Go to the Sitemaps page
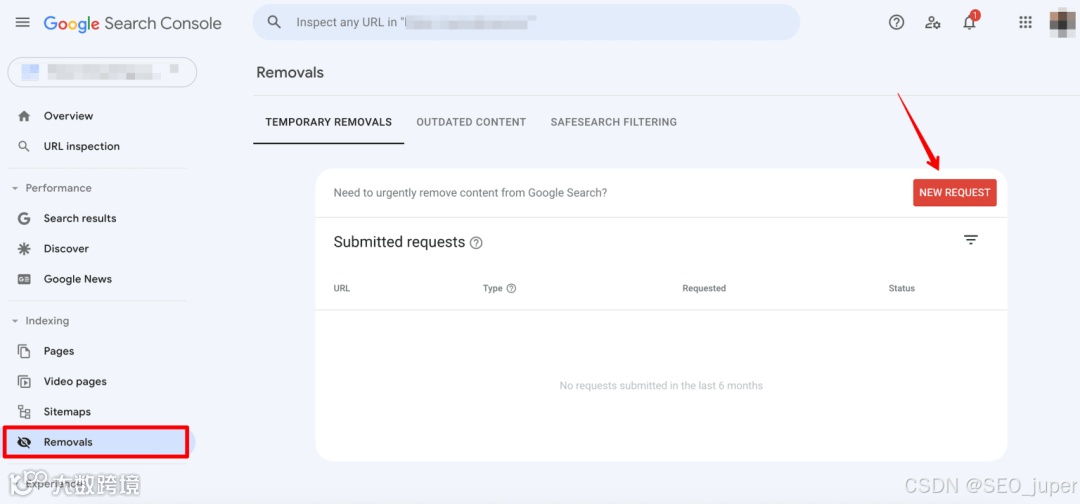This screenshot has height=504, width=1080. coord(67,412)
